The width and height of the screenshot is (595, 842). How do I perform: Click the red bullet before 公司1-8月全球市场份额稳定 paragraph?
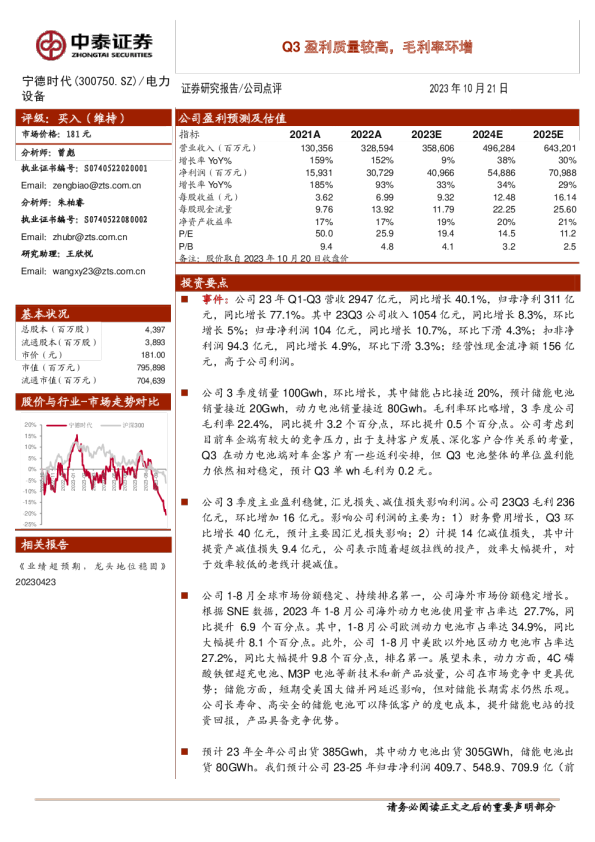[185, 596]
